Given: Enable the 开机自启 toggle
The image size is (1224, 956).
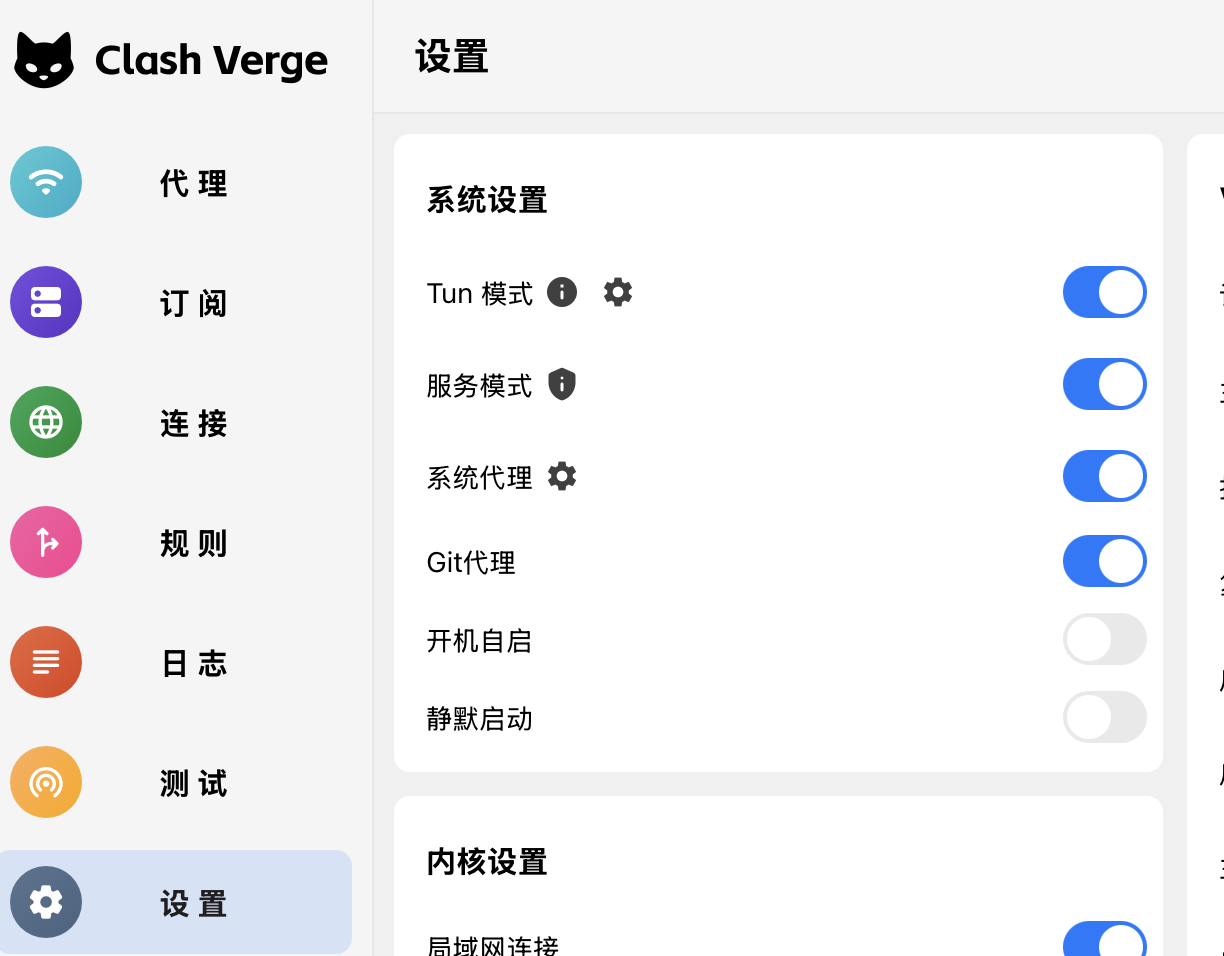Looking at the screenshot, I should pyautogui.click(x=1104, y=639).
